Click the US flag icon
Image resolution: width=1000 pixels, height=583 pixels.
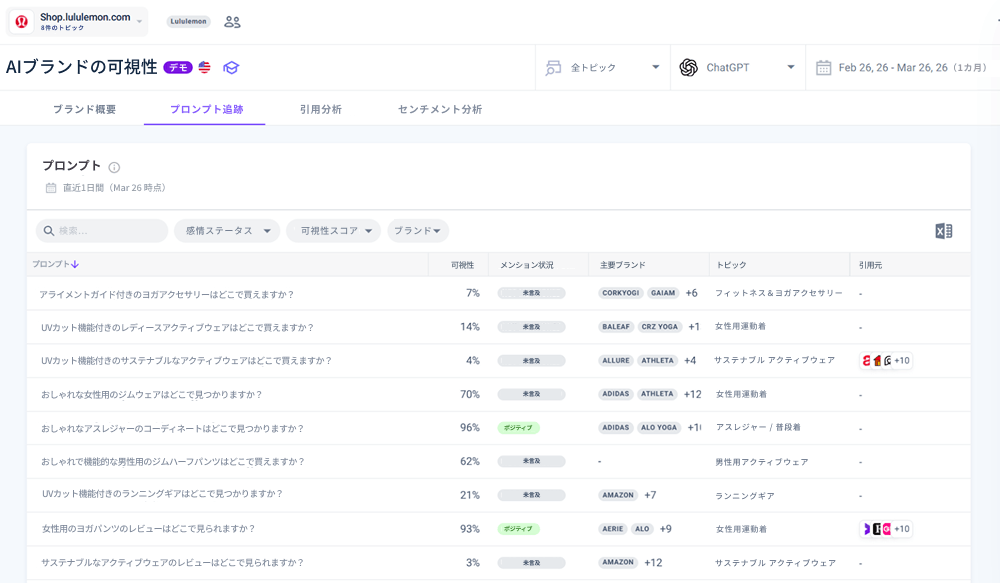point(205,67)
